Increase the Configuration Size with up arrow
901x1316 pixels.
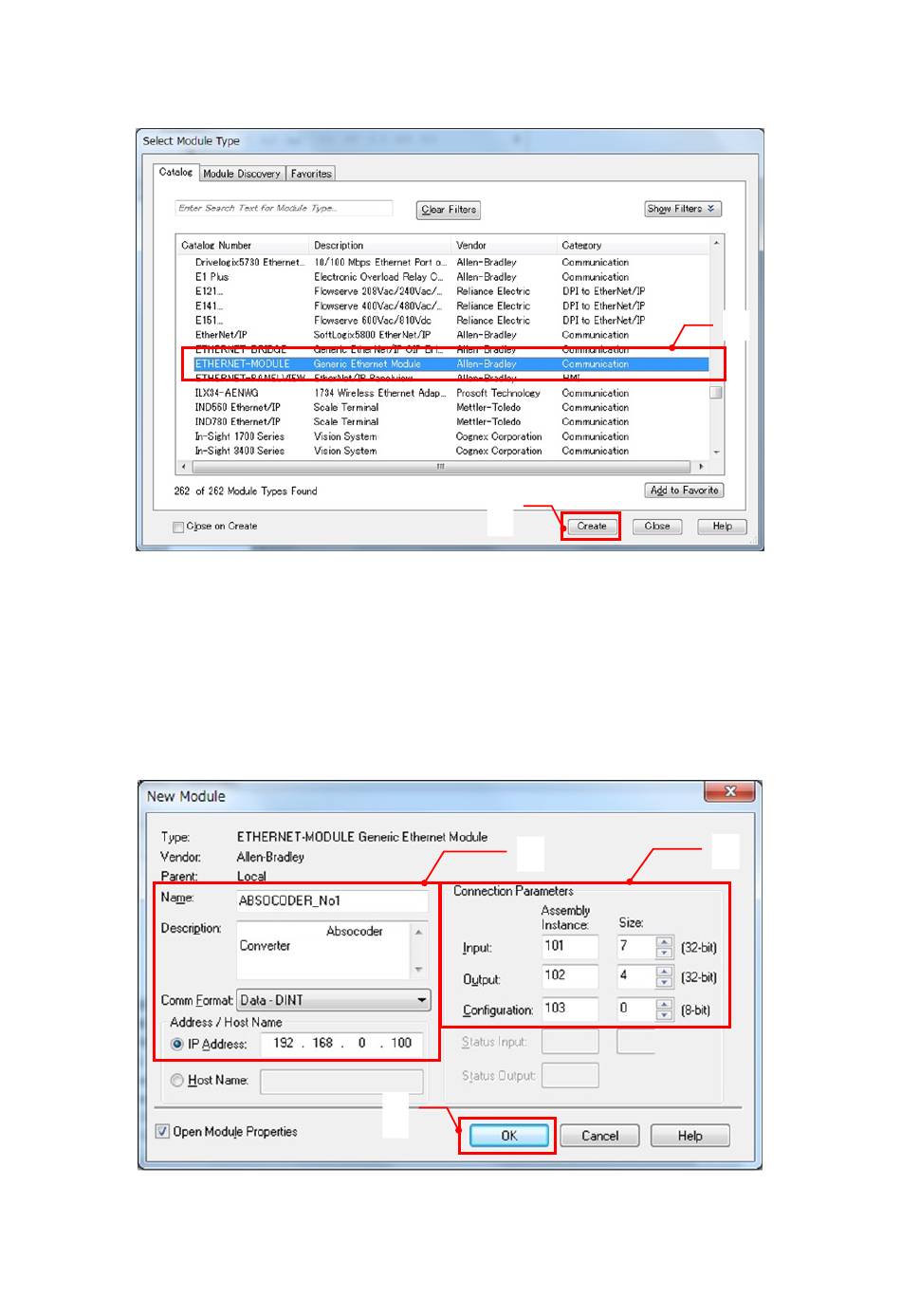pyautogui.click(x=664, y=1004)
